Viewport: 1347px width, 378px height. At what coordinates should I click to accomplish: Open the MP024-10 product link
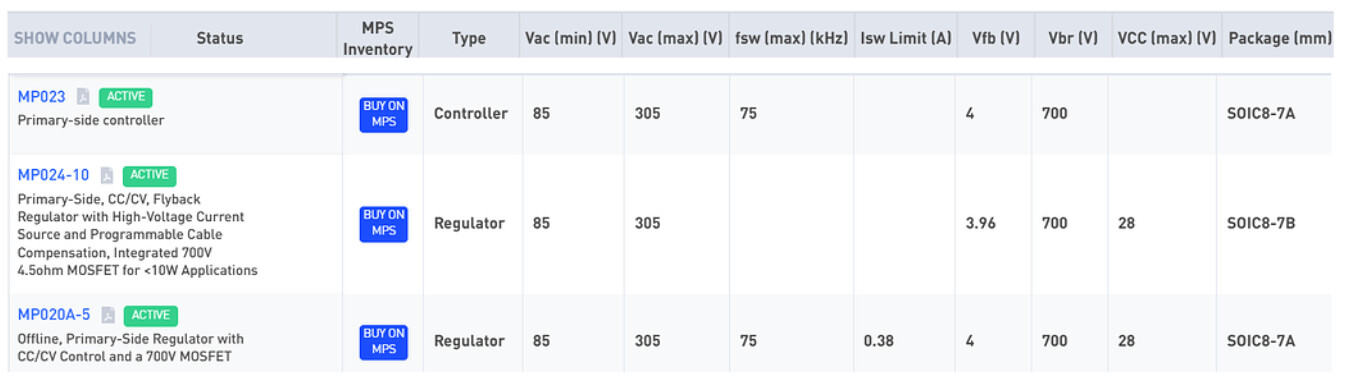54,175
